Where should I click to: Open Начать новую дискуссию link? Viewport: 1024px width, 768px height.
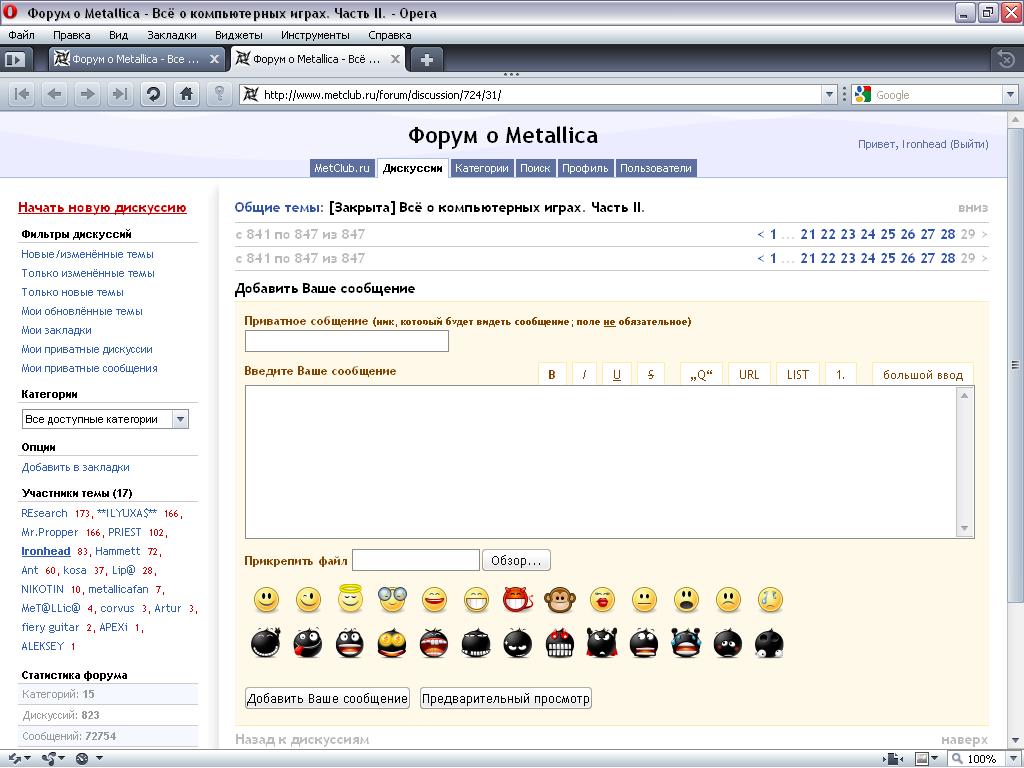[x=102, y=208]
